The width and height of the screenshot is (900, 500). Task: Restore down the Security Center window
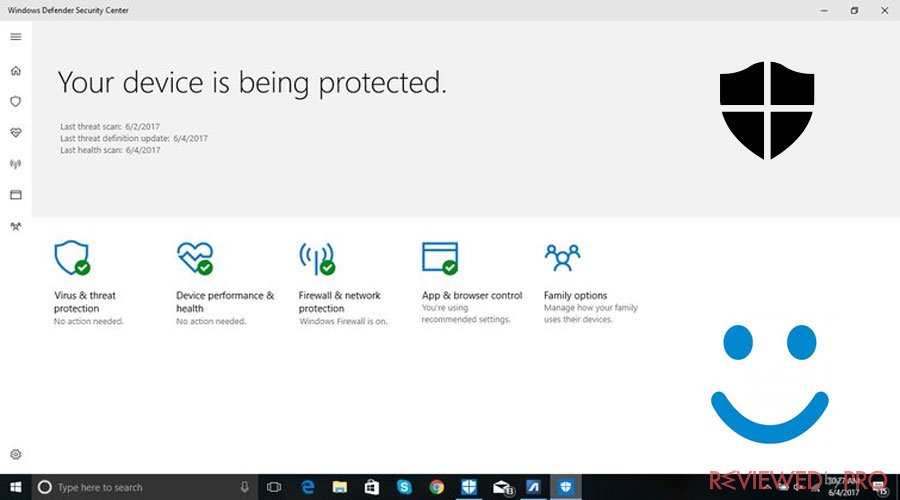pos(854,10)
